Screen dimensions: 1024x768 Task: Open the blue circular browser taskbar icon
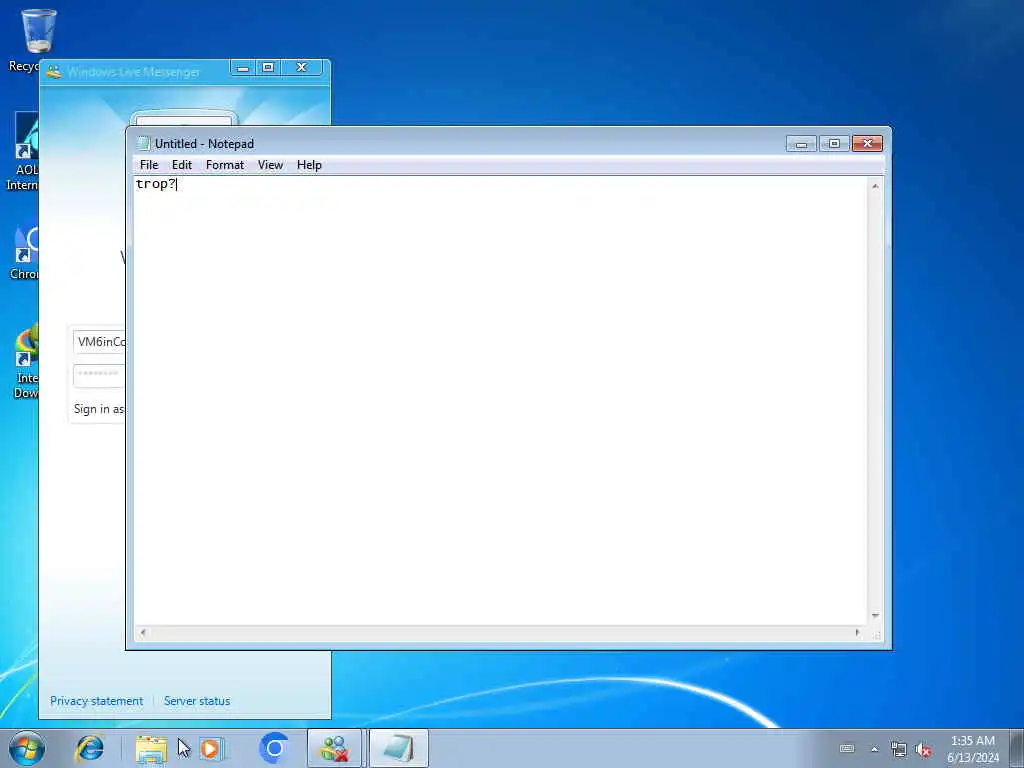274,748
